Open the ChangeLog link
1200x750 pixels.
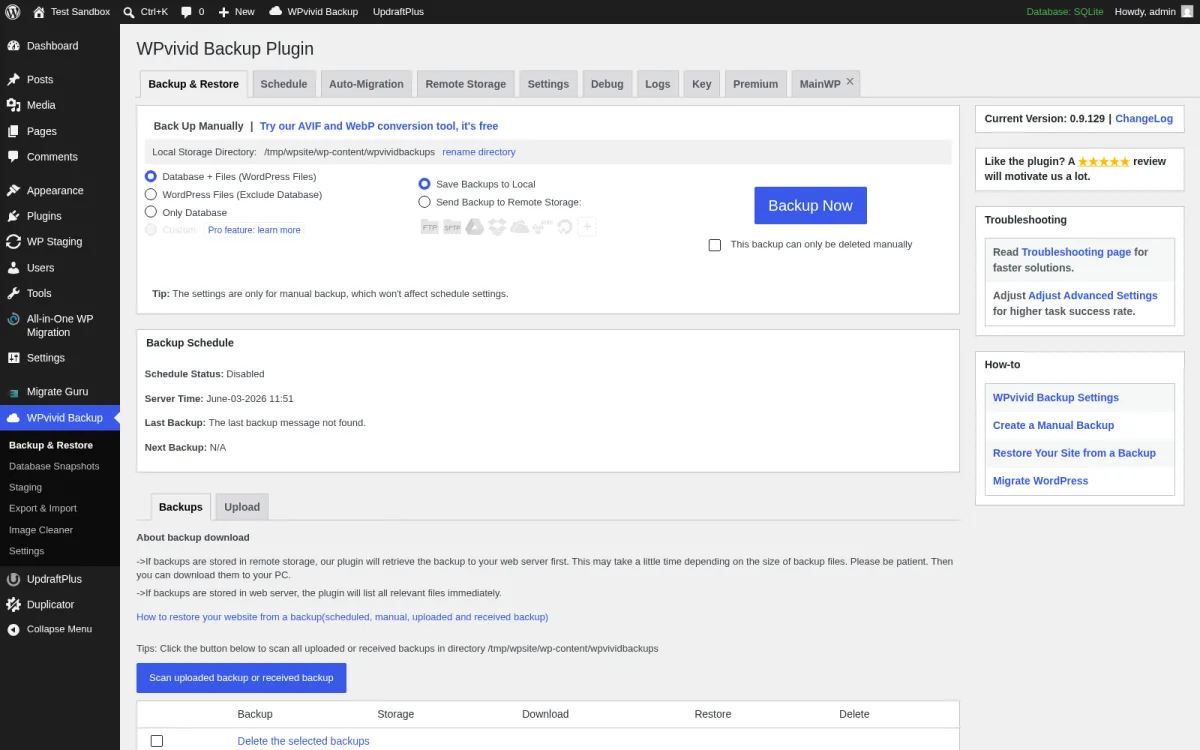[x=1144, y=118]
